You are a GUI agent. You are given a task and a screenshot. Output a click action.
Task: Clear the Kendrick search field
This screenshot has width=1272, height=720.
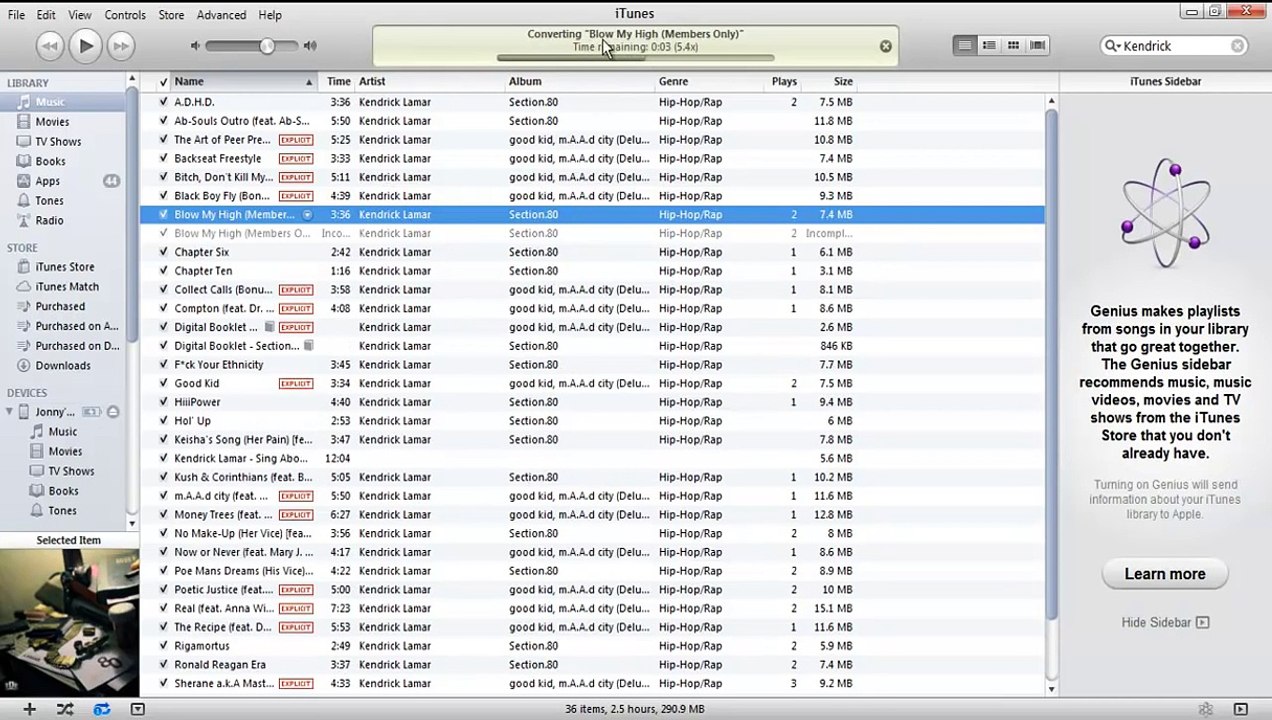pyautogui.click(x=1237, y=46)
